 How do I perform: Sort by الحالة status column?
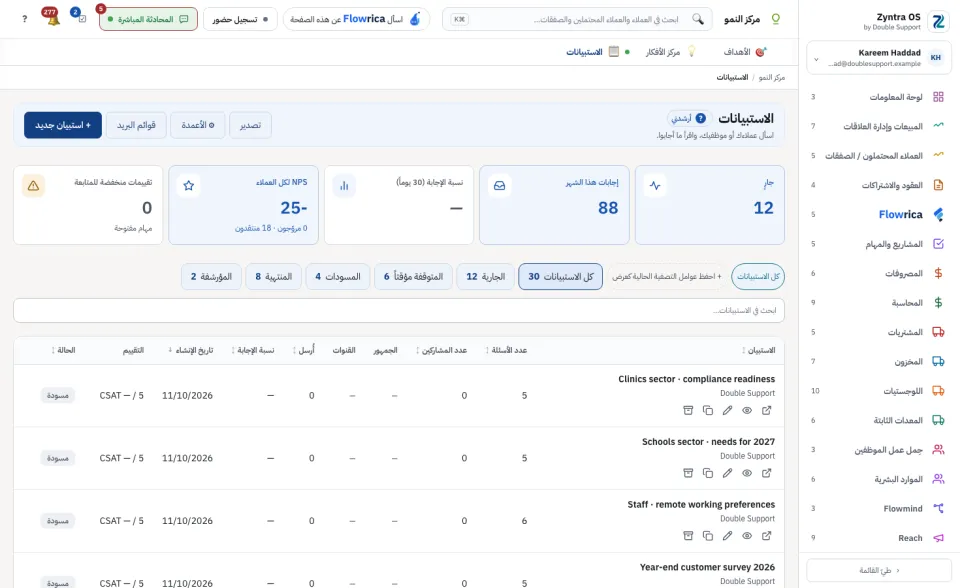pos(63,350)
